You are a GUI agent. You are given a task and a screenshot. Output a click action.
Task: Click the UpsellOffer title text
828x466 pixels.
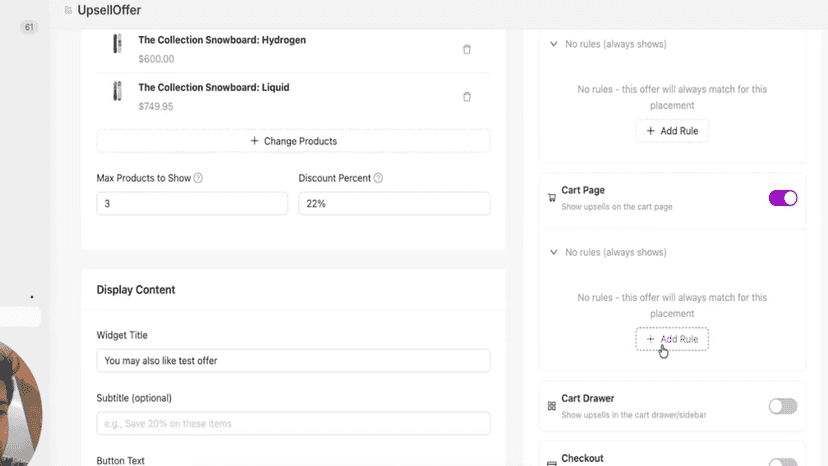[x=109, y=10]
